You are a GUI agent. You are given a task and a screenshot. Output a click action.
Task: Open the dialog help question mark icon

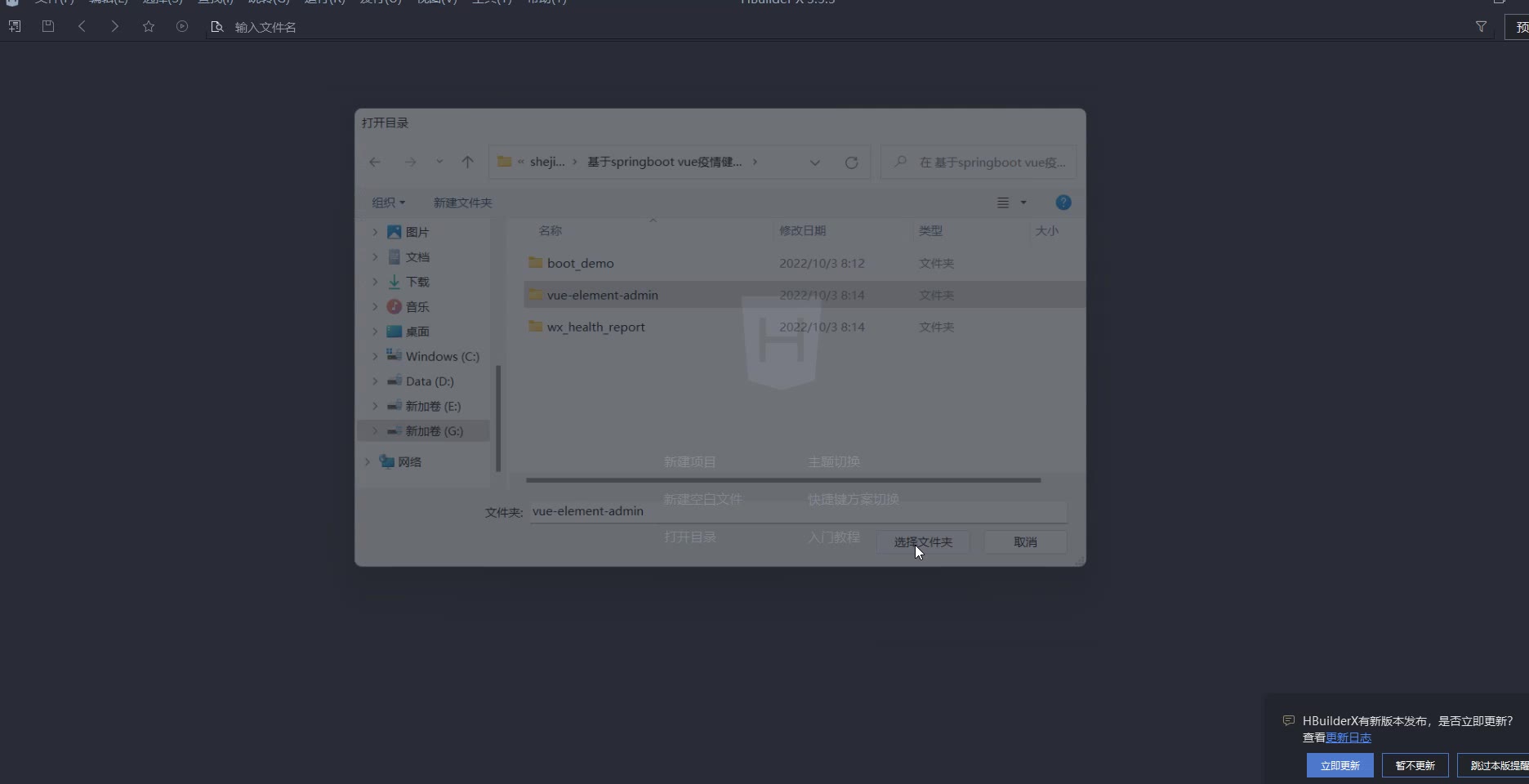(x=1063, y=203)
